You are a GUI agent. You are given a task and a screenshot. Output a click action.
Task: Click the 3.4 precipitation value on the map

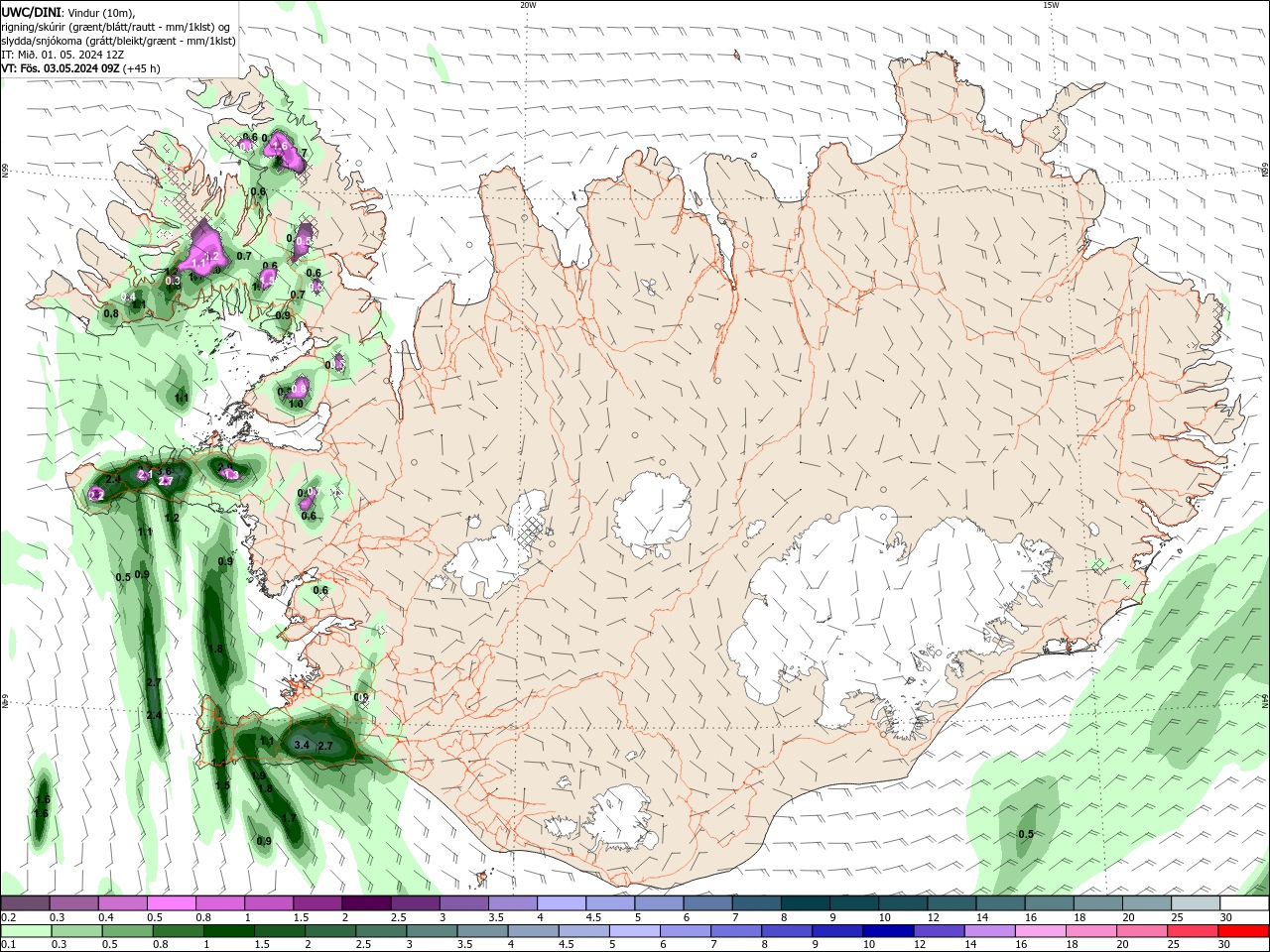302,745
